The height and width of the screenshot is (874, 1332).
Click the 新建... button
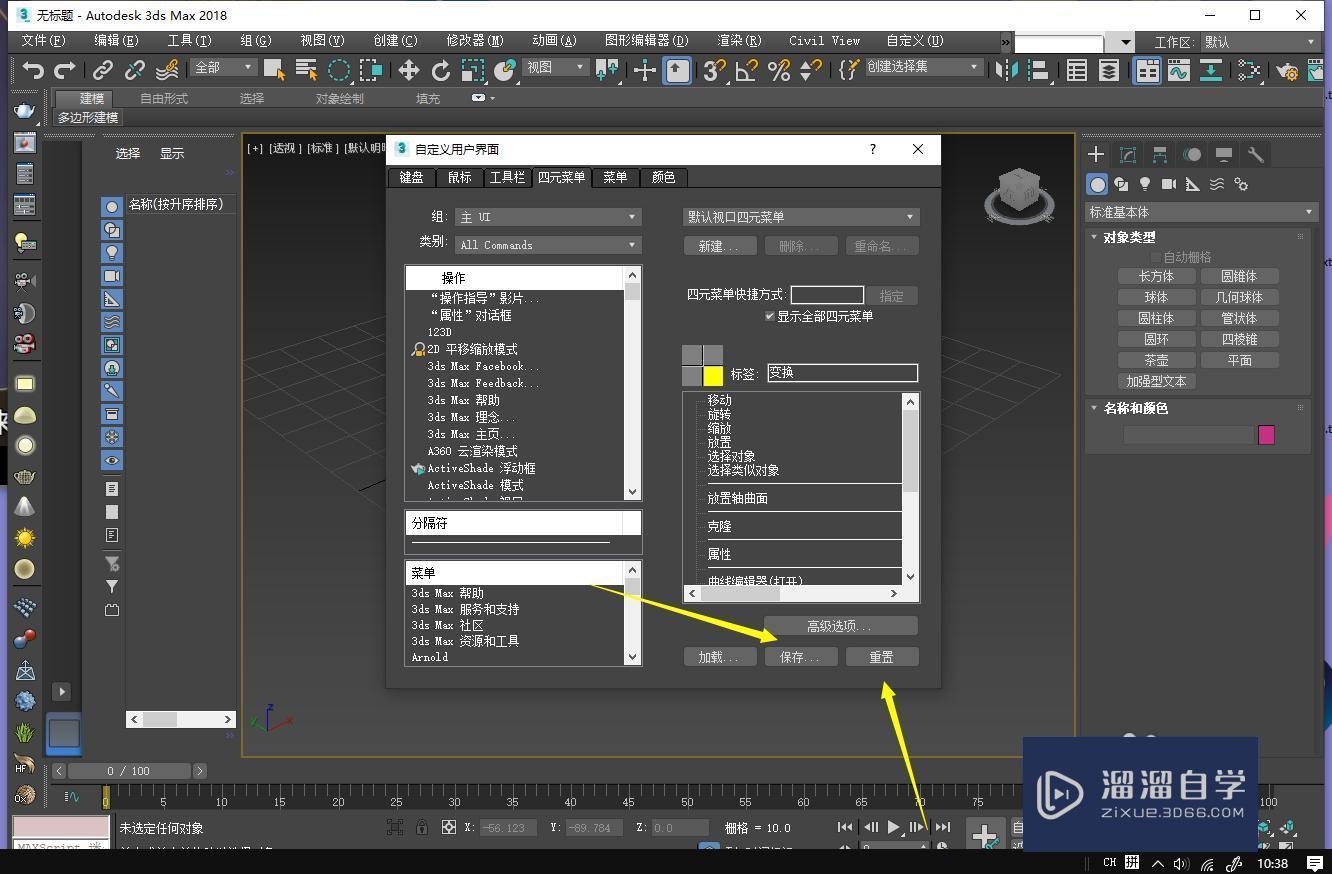coord(720,246)
